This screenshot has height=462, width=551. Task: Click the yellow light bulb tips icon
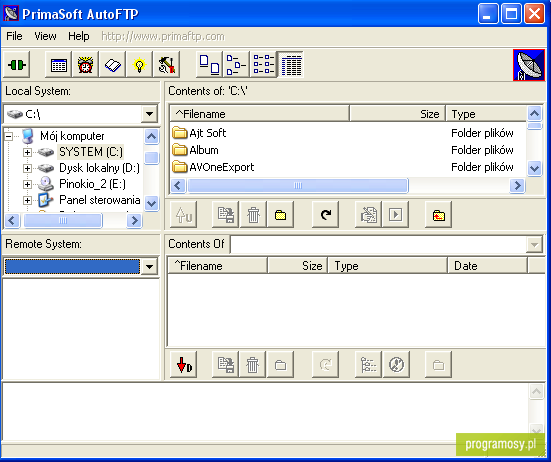point(140,65)
